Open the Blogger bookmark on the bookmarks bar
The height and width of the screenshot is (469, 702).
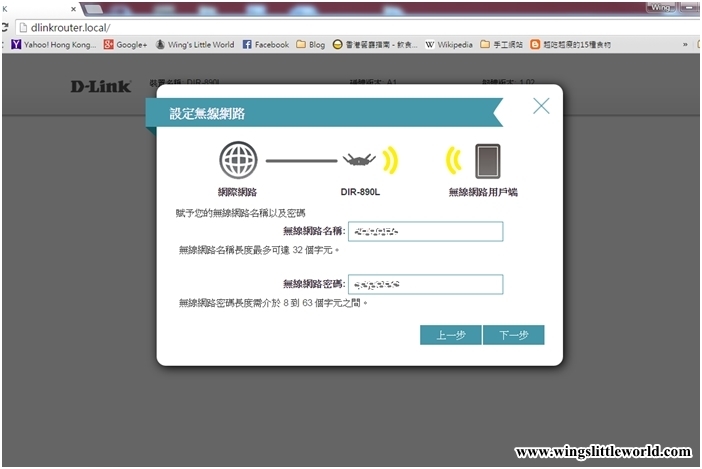(574, 45)
